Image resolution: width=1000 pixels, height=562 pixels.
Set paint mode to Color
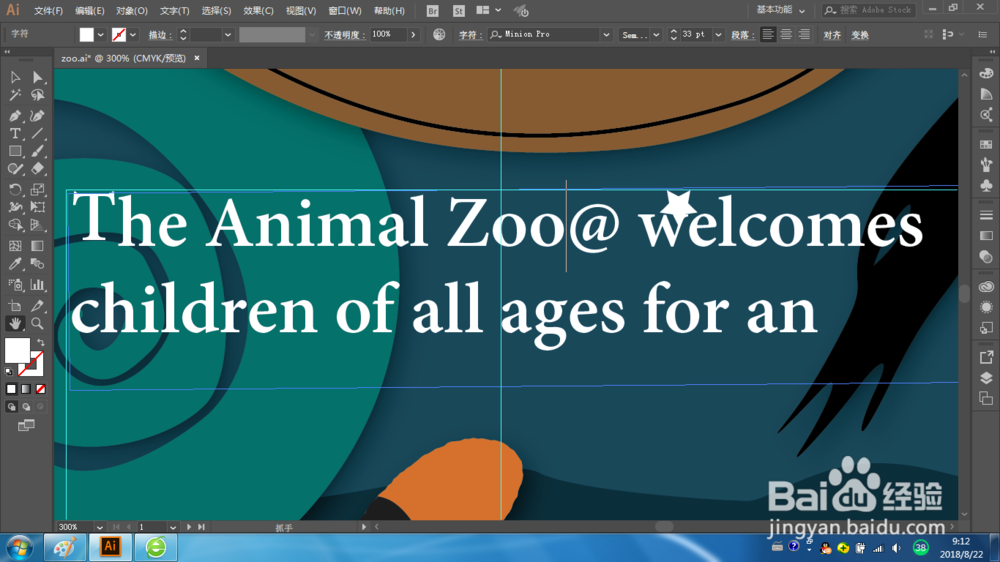11,389
